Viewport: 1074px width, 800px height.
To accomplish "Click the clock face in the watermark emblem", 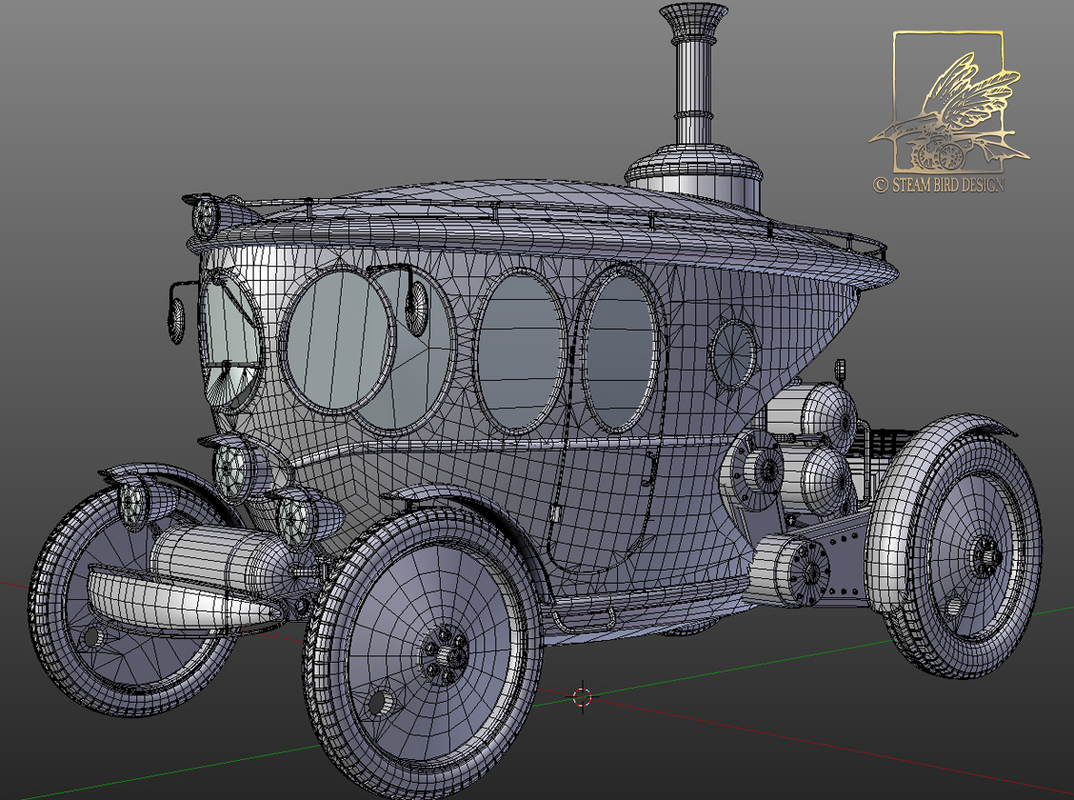I will 952,157.
